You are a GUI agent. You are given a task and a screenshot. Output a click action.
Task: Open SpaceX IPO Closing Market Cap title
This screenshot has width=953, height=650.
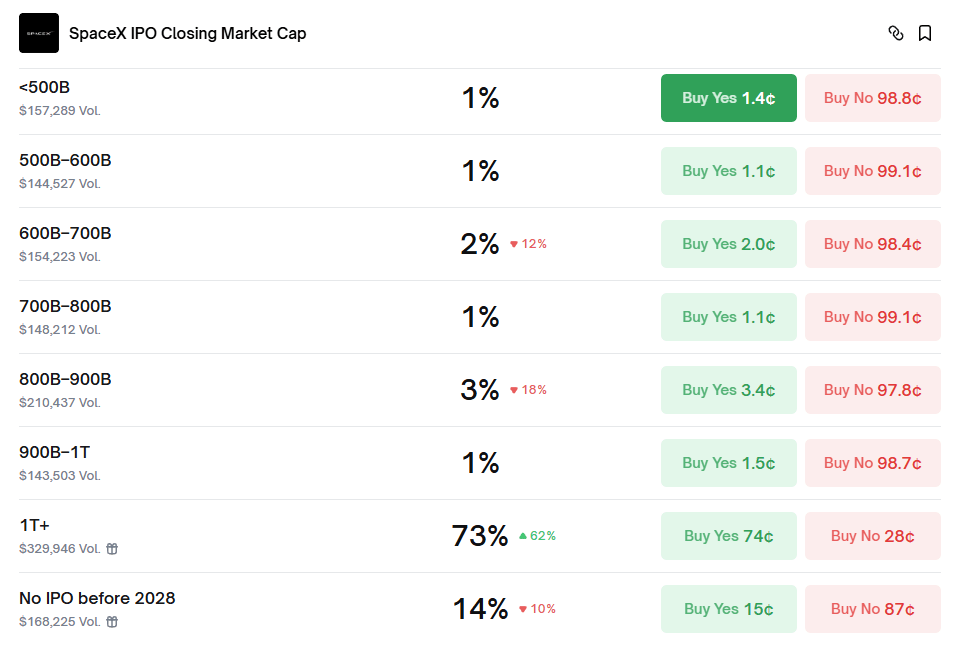187,33
